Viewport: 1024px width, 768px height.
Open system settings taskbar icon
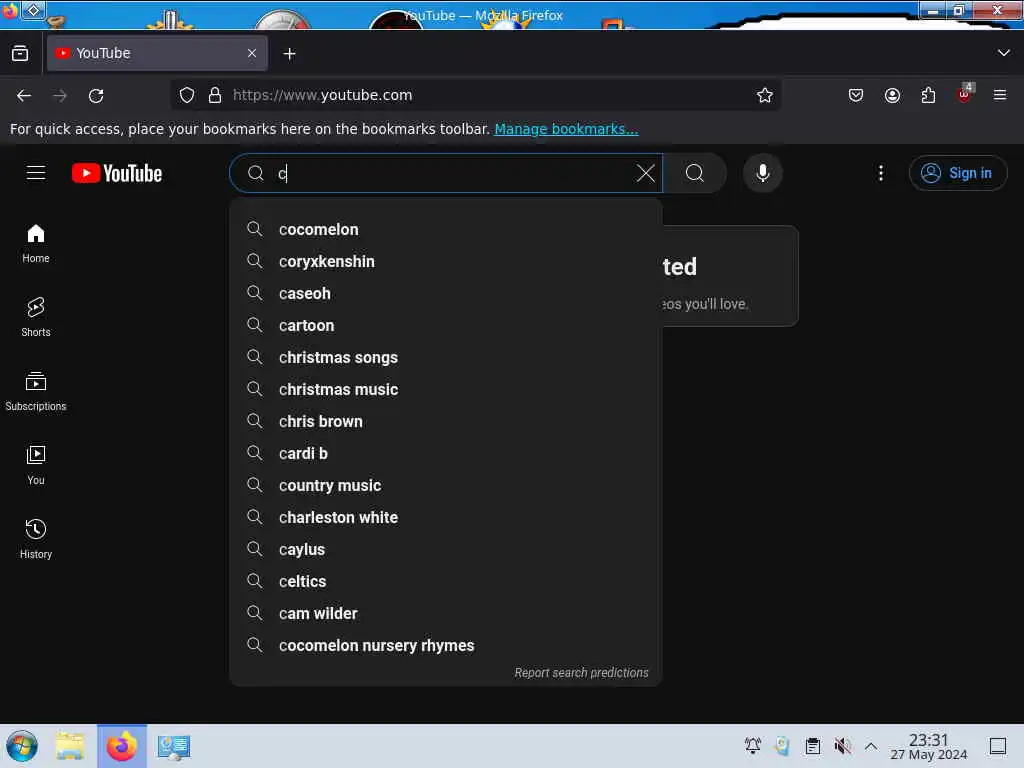[x=174, y=746]
